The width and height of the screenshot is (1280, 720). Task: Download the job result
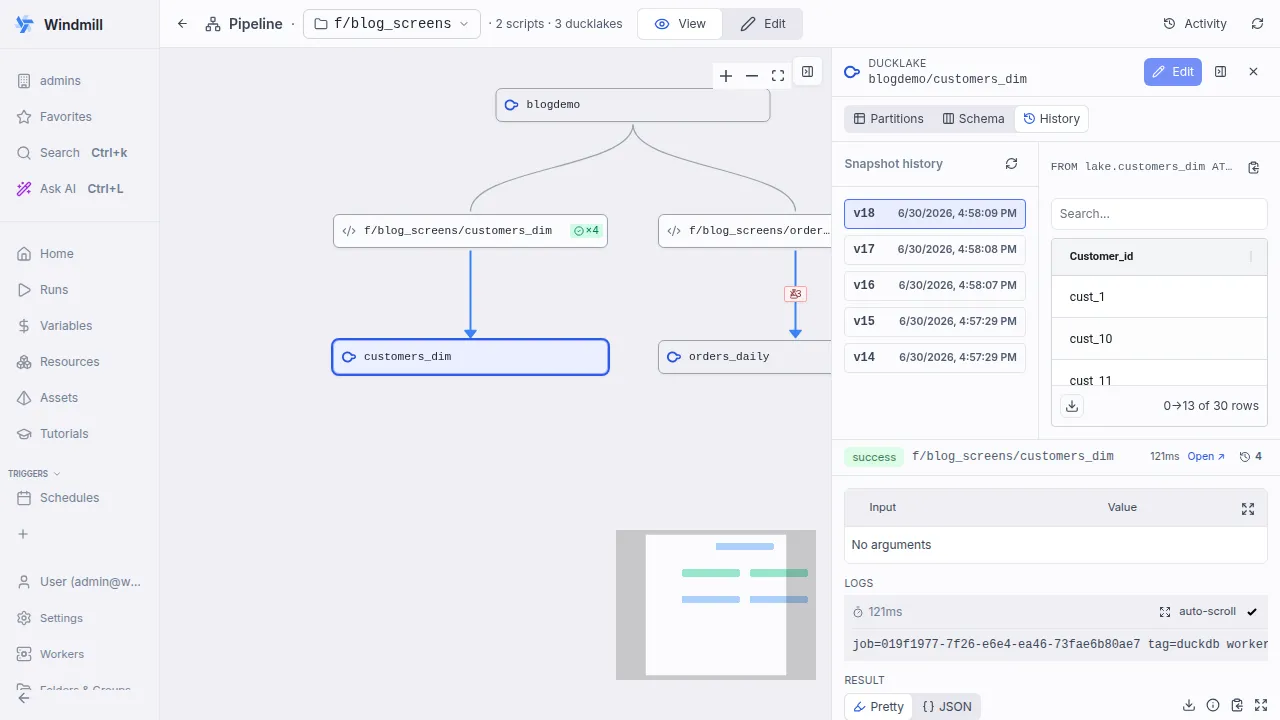[x=1189, y=705]
